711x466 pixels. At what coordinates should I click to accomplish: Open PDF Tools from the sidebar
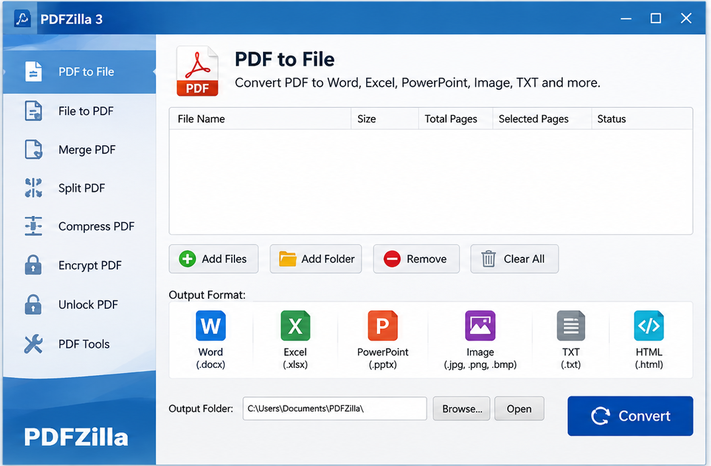coord(79,344)
